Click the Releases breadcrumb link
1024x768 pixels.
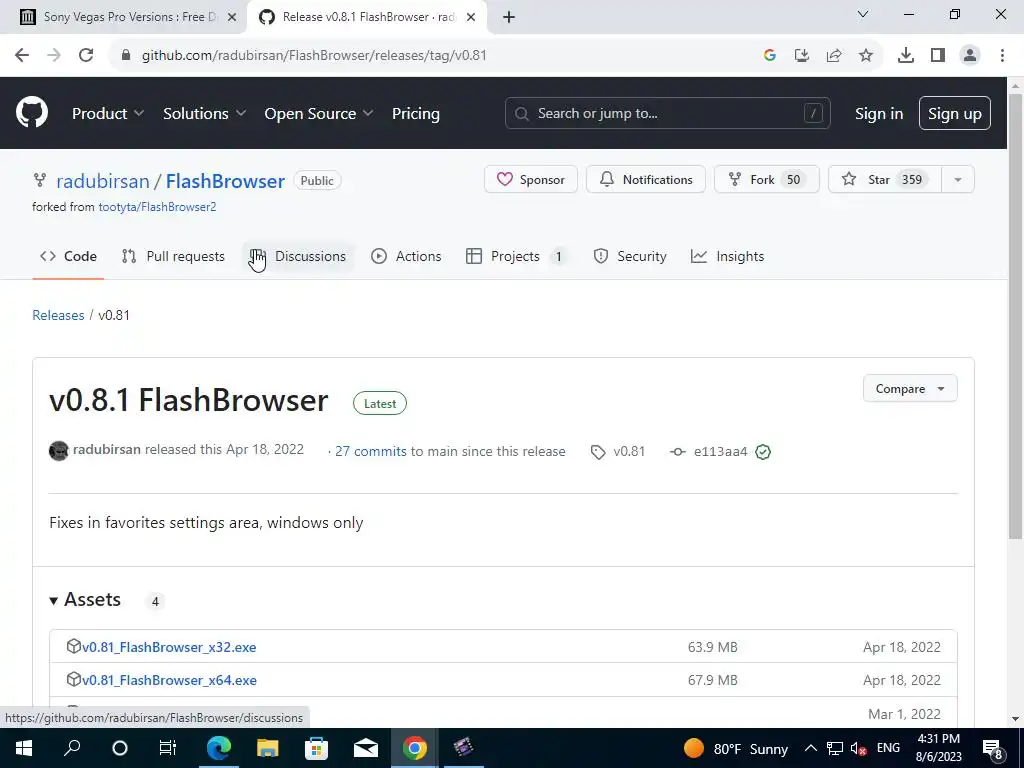click(58, 315)
